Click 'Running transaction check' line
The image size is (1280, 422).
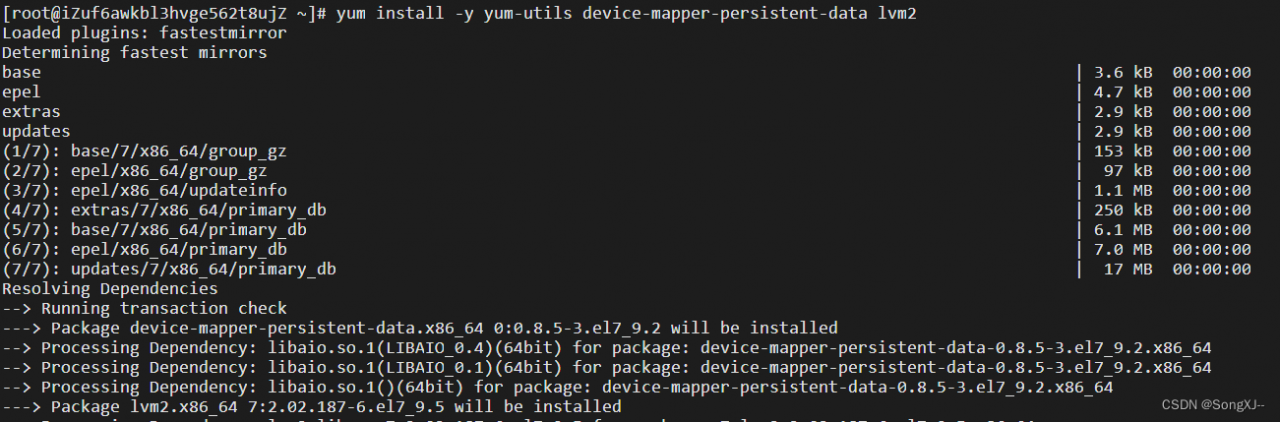pyautogui.click(x=145, y=308)
